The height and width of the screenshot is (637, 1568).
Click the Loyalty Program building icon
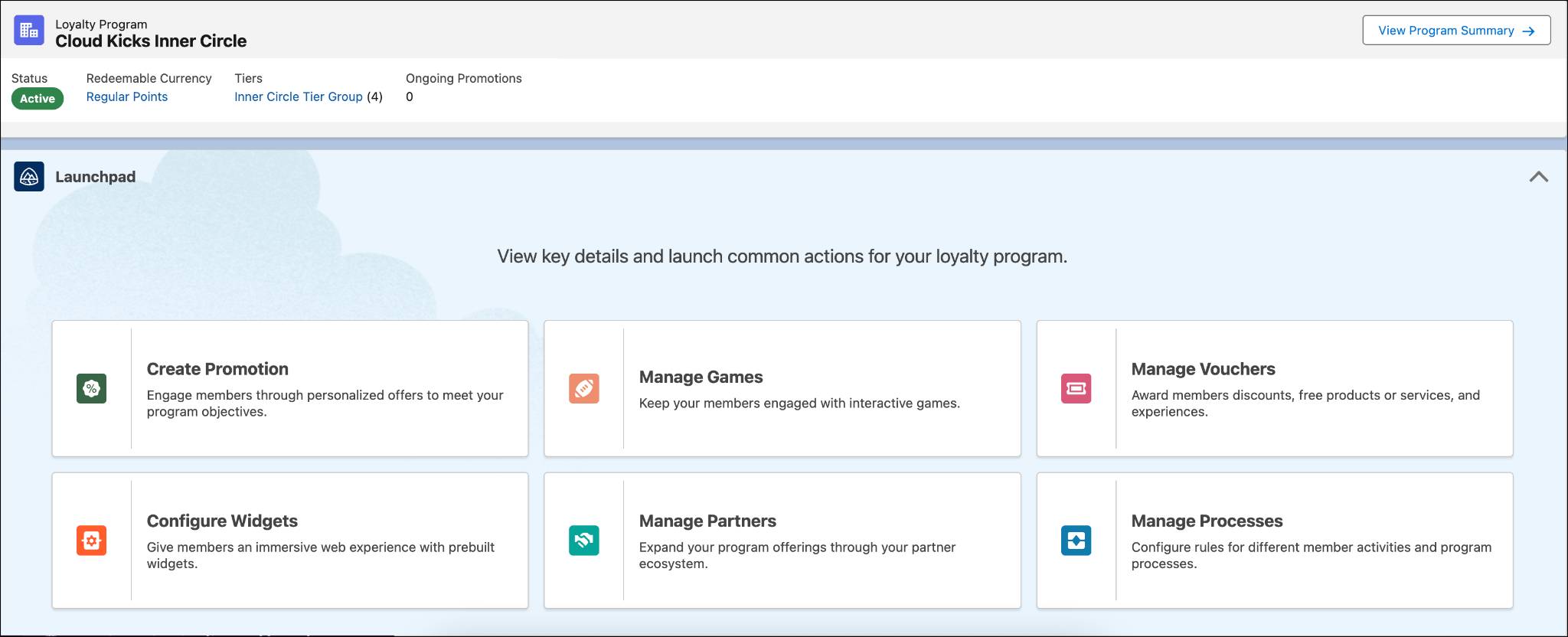tap(29, 31)
